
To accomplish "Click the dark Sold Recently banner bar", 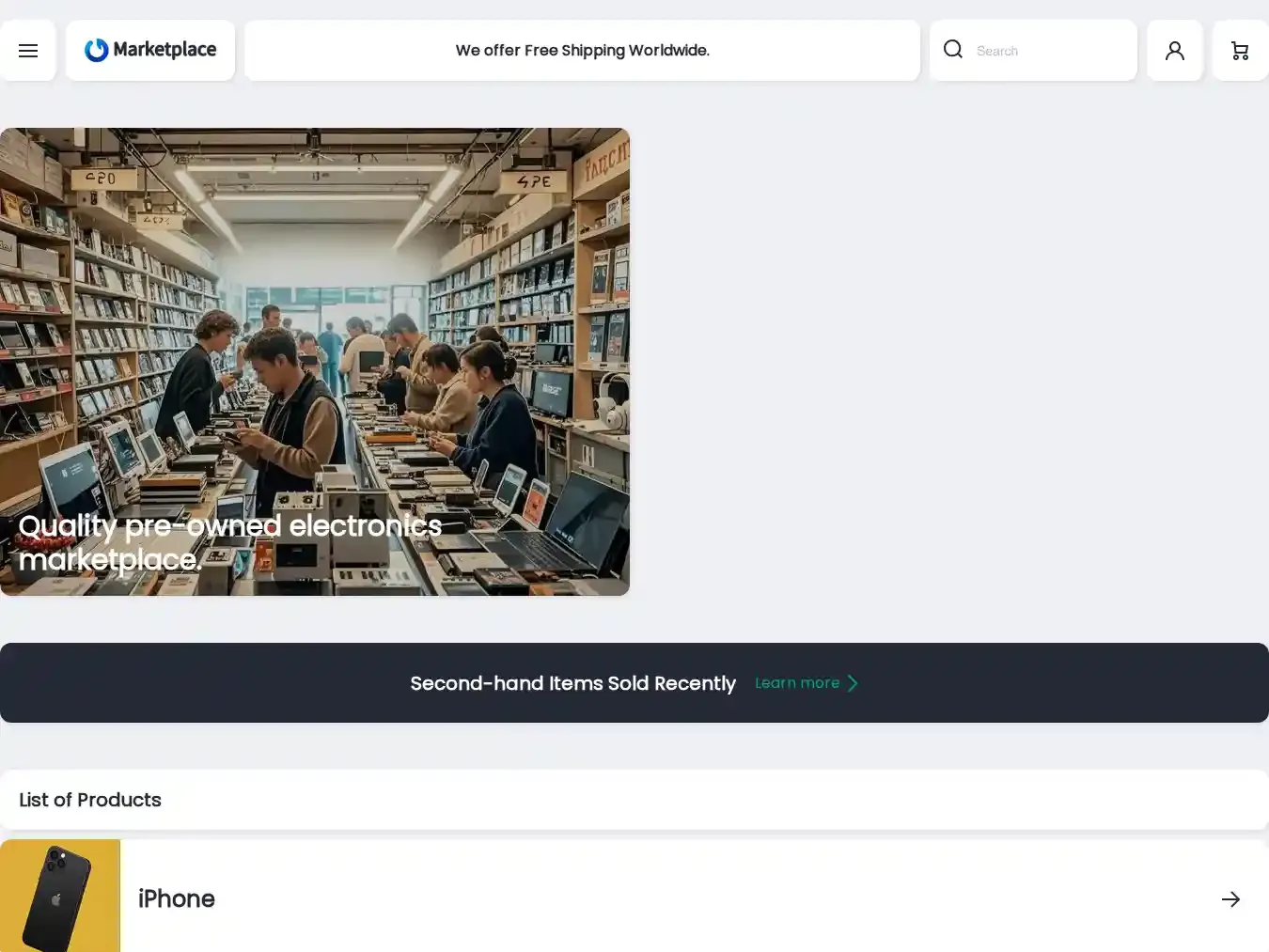I will [x=634, y=683].
